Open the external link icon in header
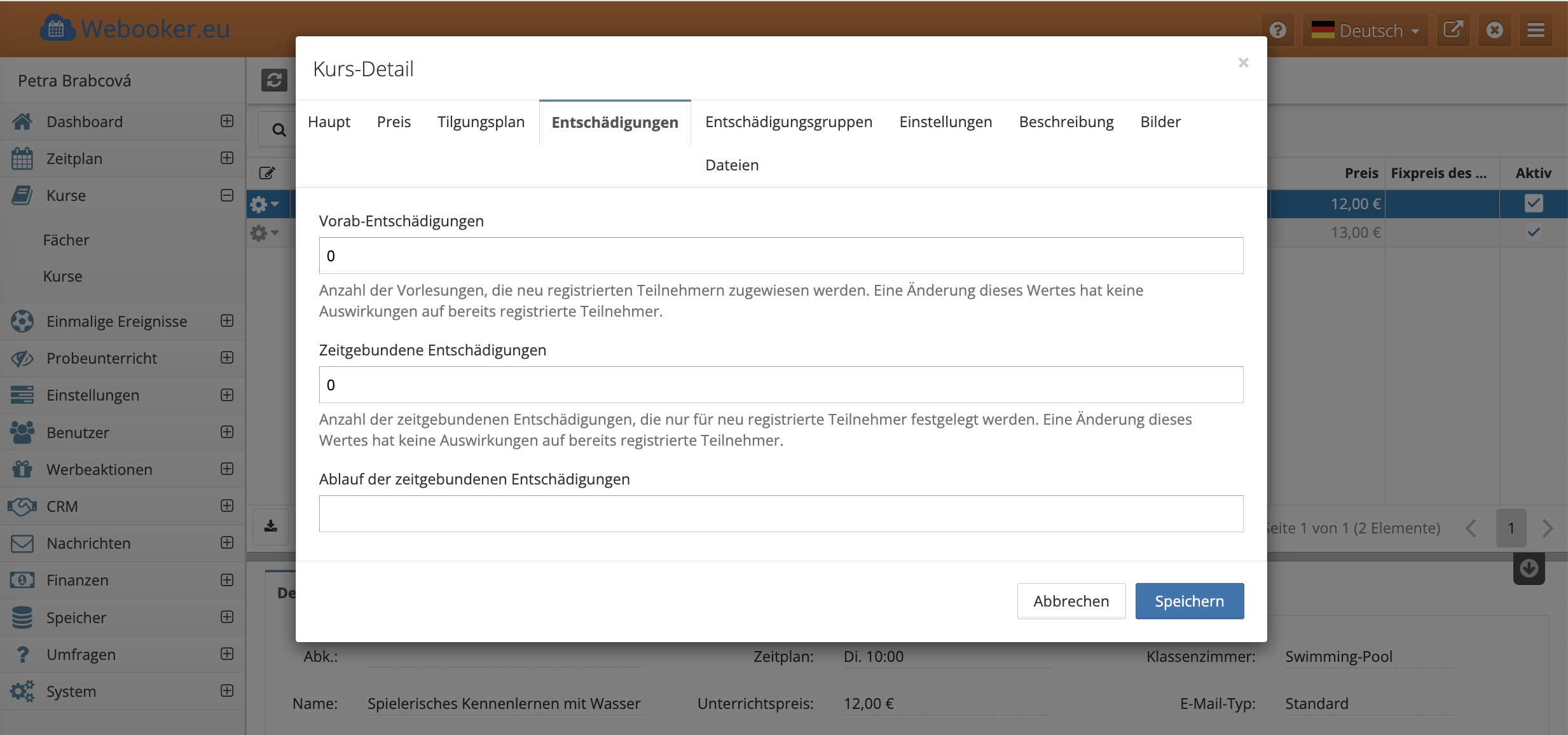Screen dimensions: 1568x735 coord(1453,30)
